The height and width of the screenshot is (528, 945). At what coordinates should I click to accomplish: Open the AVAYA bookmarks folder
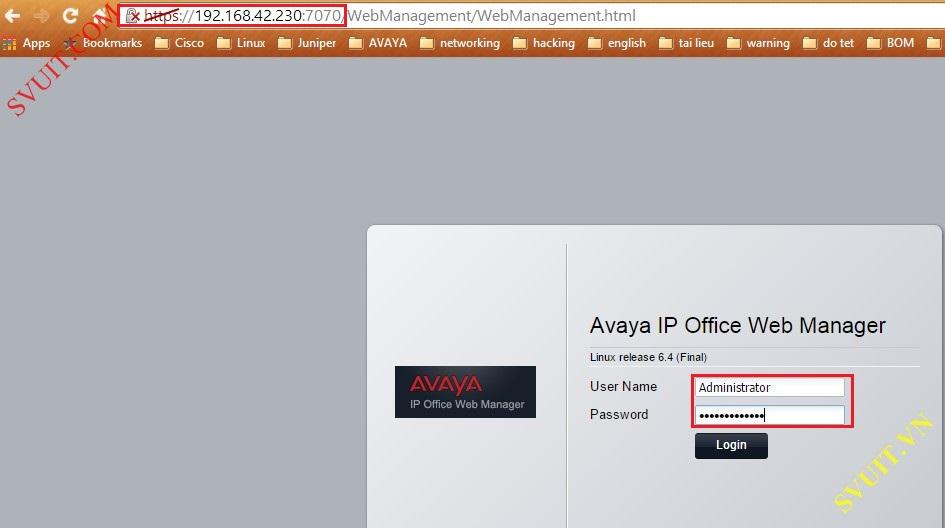click(378, 43)
